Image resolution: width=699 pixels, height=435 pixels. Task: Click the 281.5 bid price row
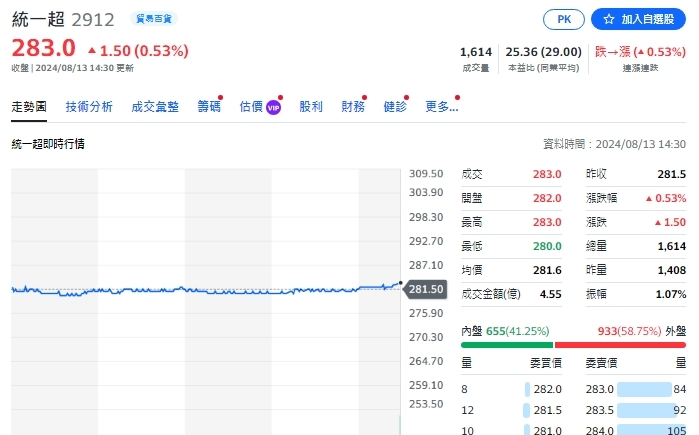[x=511, y=410]
